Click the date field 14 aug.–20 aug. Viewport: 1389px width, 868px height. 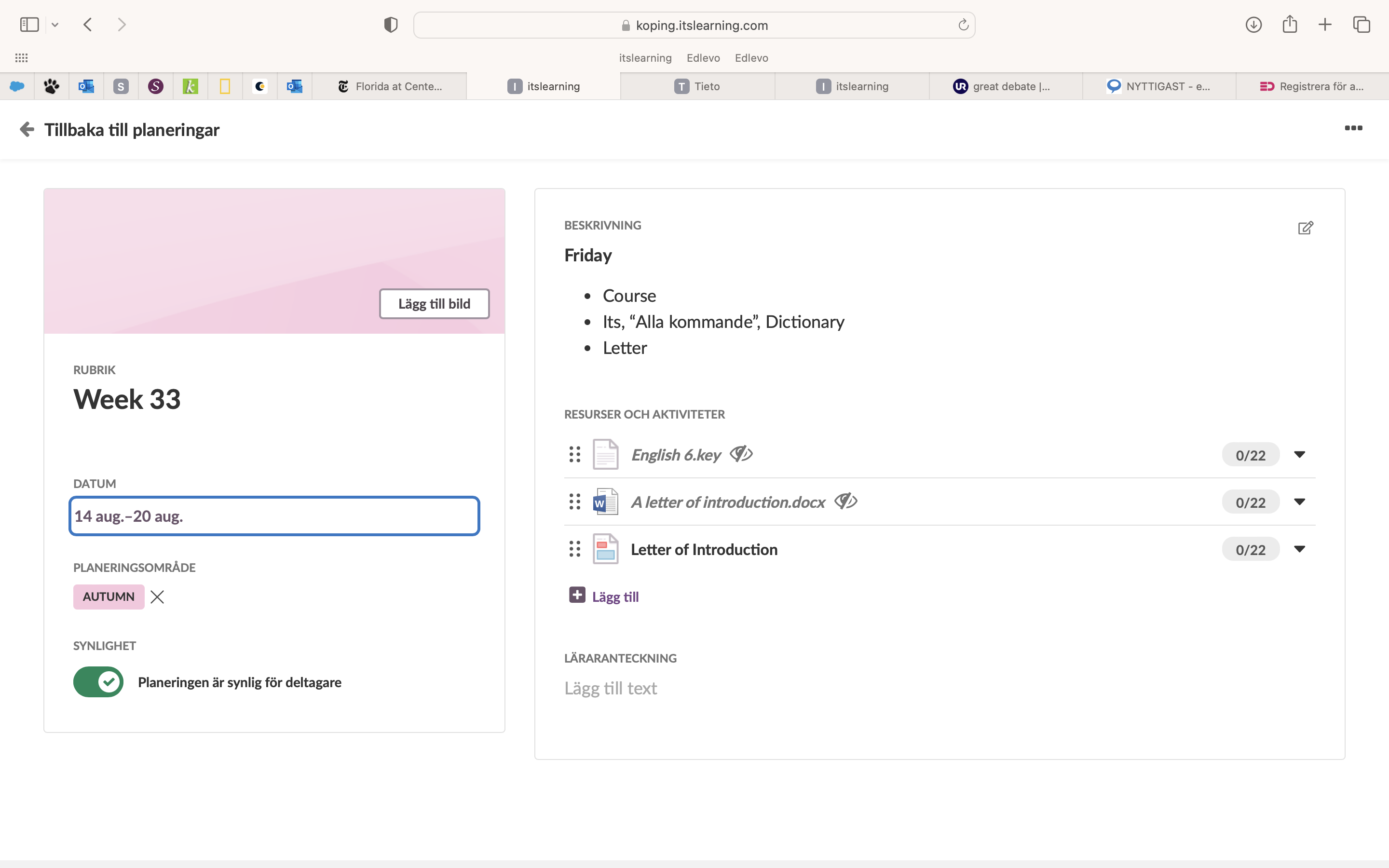[x=274, y=516]
